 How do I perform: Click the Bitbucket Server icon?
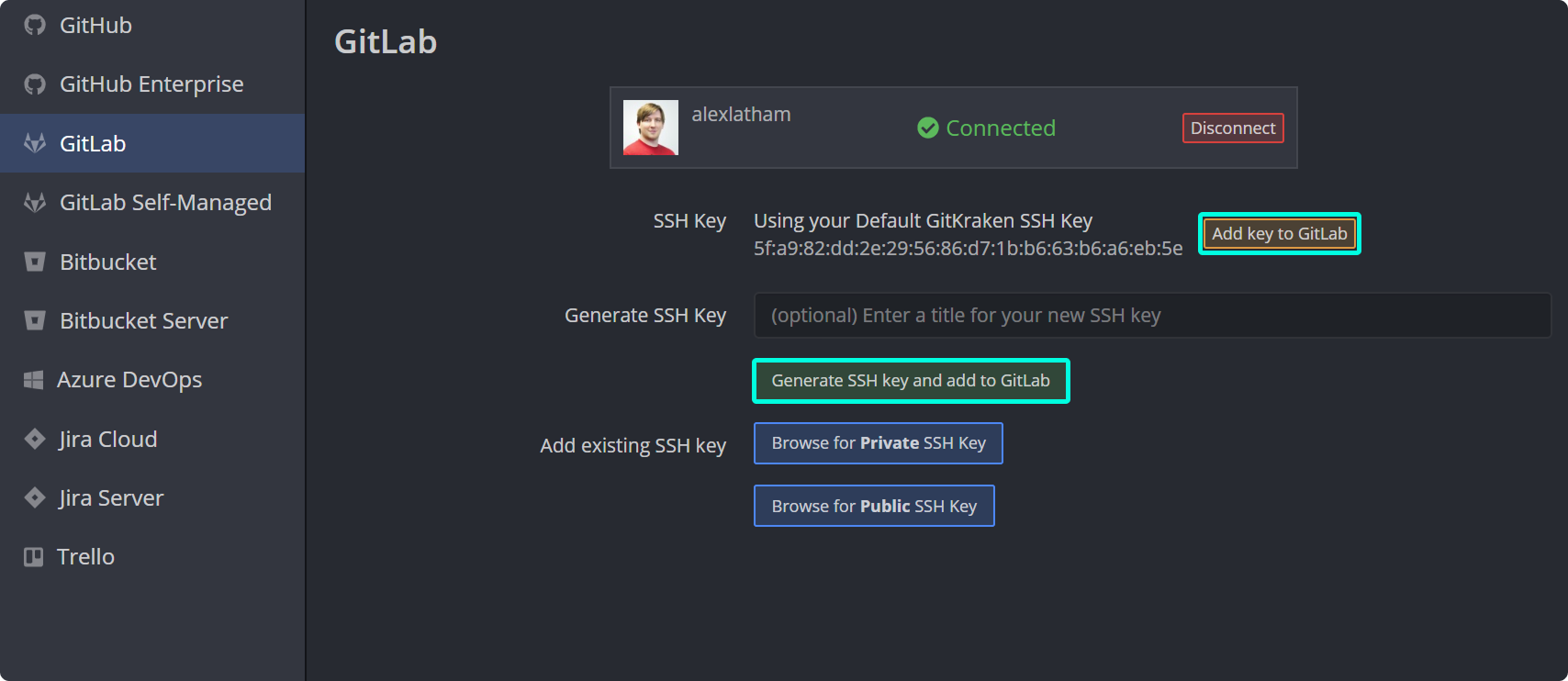tap(34, 320)
